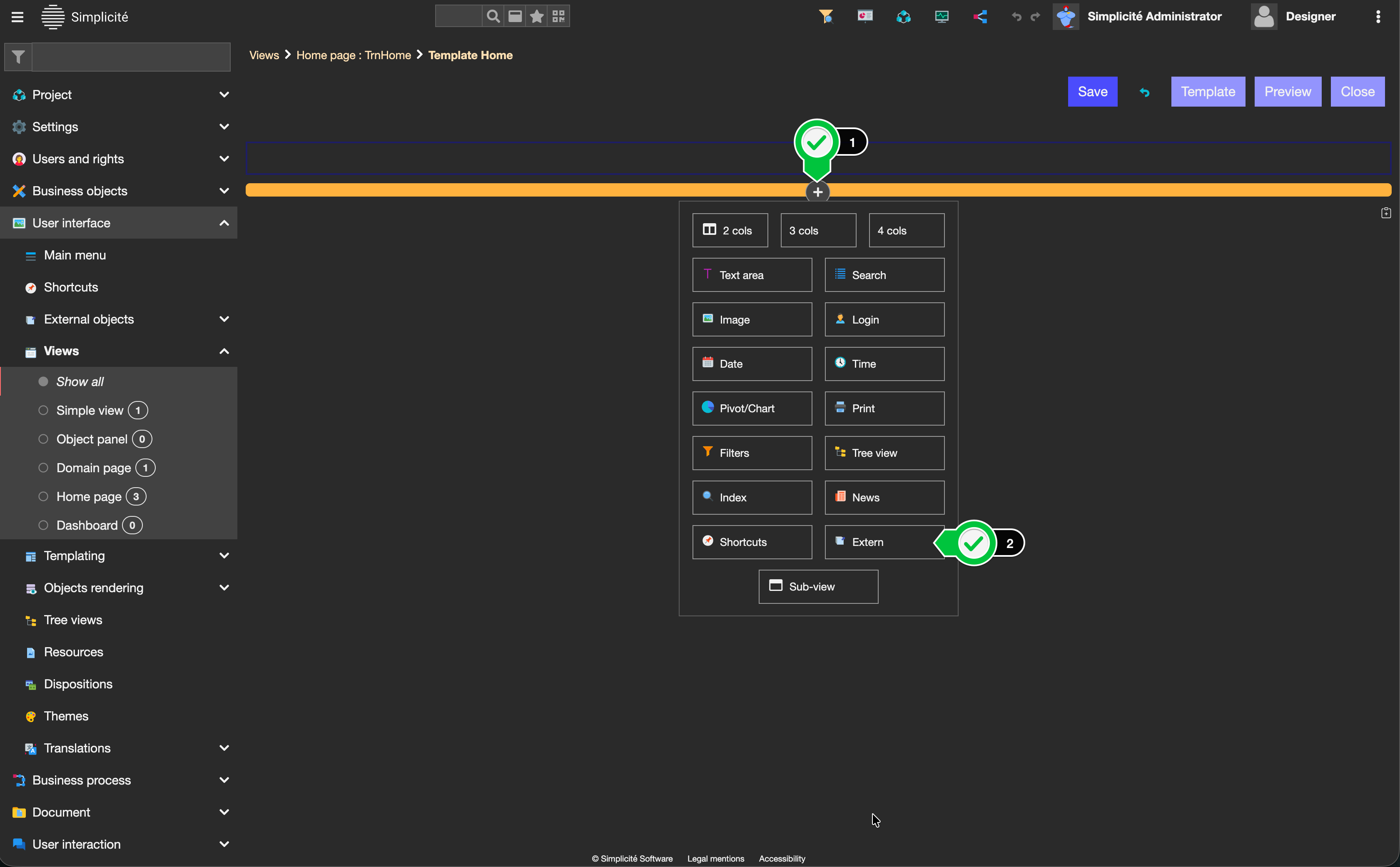
Task: Click the sidebar filter funnel icon
Action: (x=18, y=57)
